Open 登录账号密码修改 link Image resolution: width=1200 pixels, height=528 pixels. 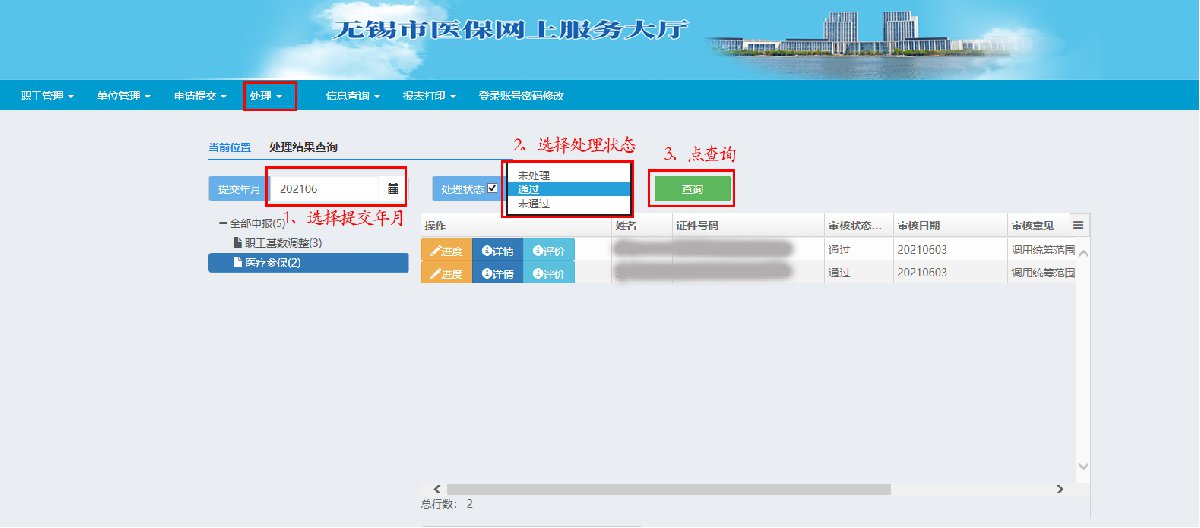click(x=521, y=96)
